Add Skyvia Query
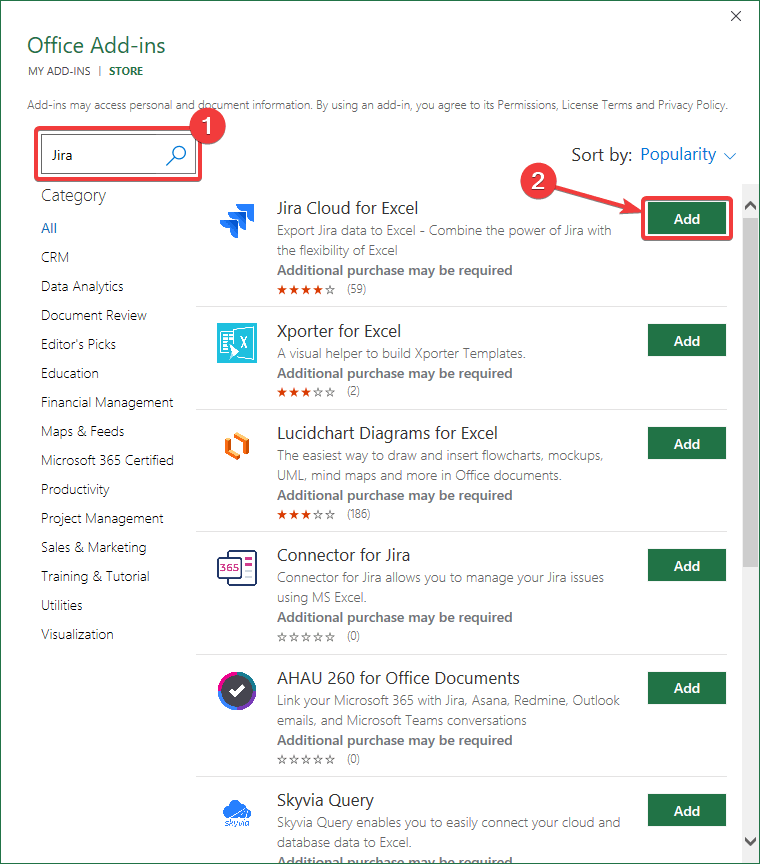The image size is (760, 864). (687, 811)
